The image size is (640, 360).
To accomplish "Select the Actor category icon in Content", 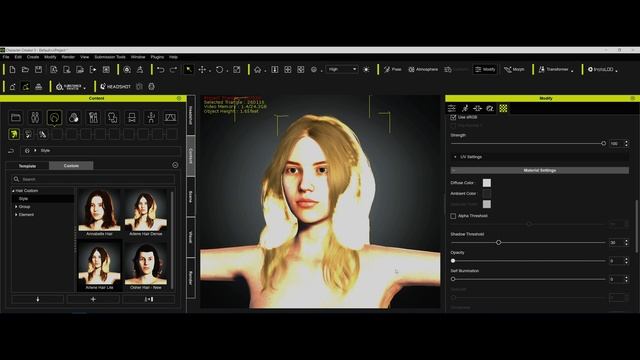I will tap(35, 118).
